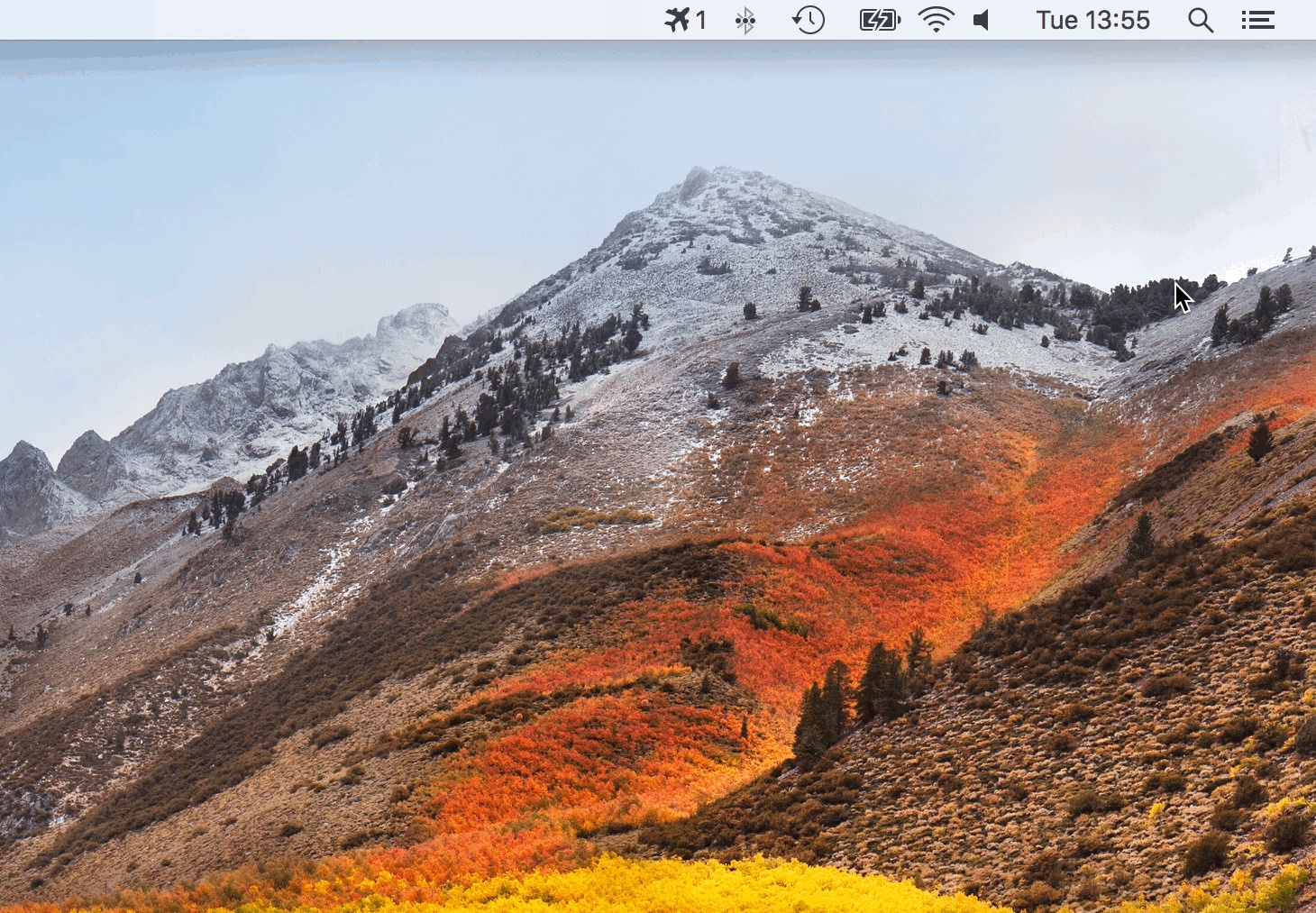Open the Bluetooth status menu
This screenshot has width=1316, height=913.
tap(745, 20)
